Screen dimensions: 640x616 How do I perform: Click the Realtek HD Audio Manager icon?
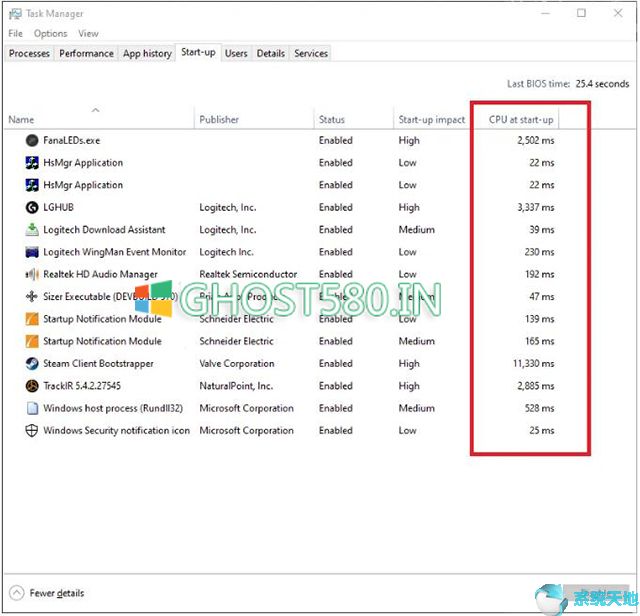pos(32,274)
